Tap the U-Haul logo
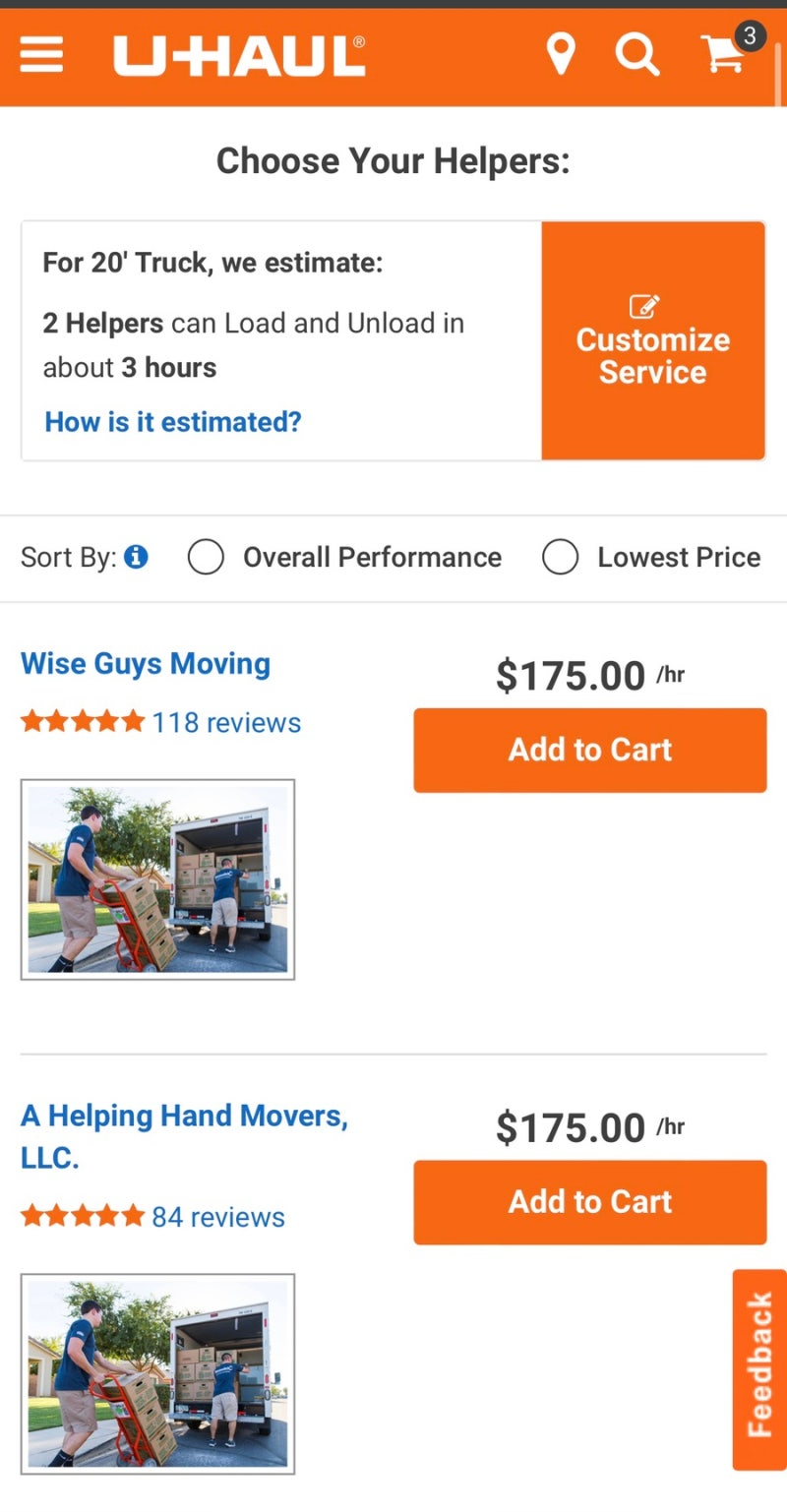The width and height of the screenshot is (787, 1512). click(x=239, y=56)
